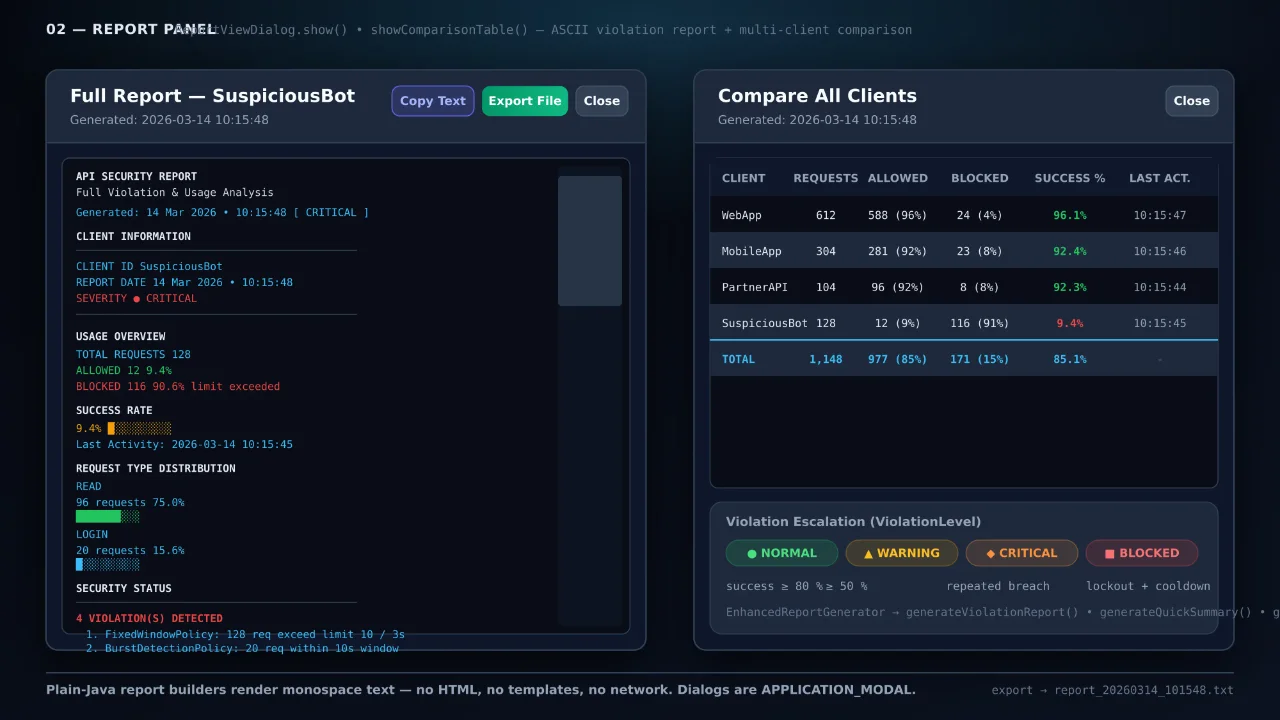Close the Full Report — SuspiciousBot dialog
1280x720 pixels.
(x=602, y=101)
